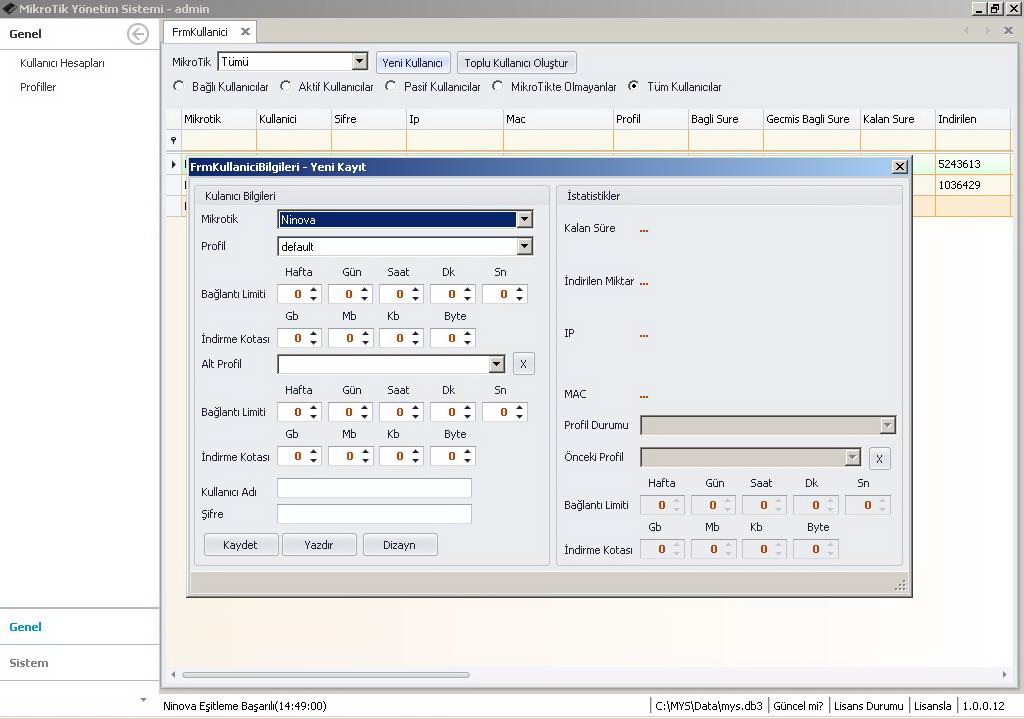Sort by the Indirilen column header
The width and height of the screenshot is (1024, 719).
[x=973, y=119]
